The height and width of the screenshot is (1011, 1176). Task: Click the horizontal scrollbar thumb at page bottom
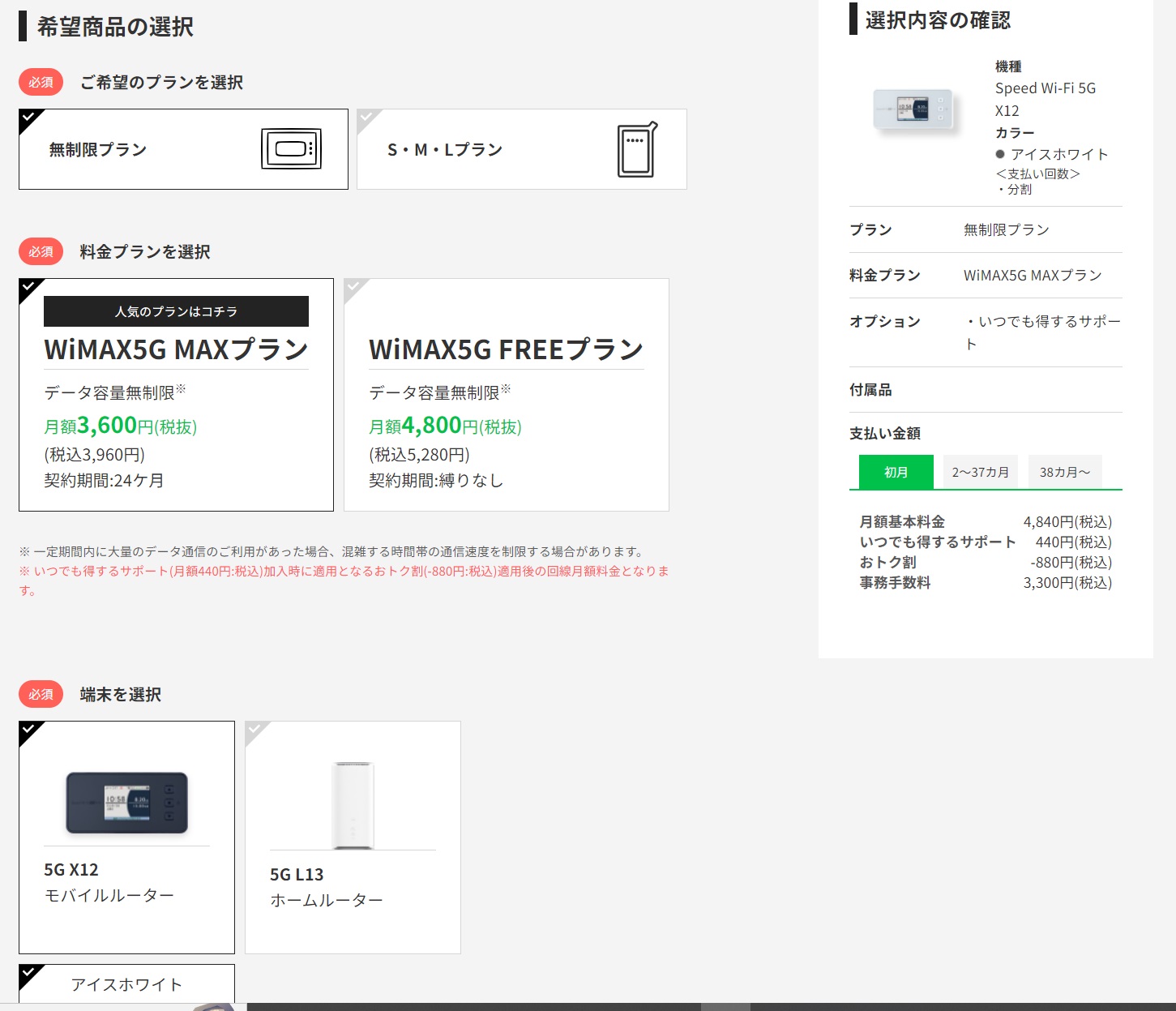tap(725, 1007)
